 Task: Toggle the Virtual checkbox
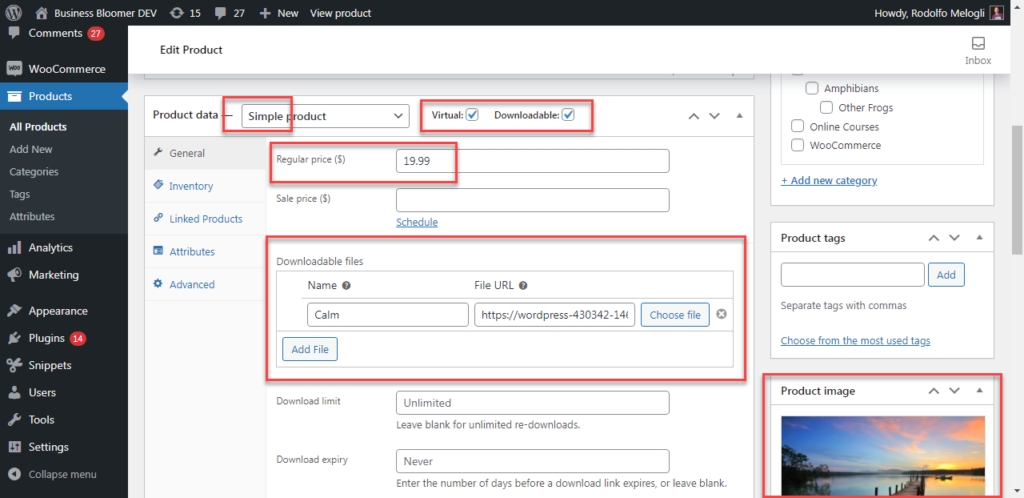[472, 115]
